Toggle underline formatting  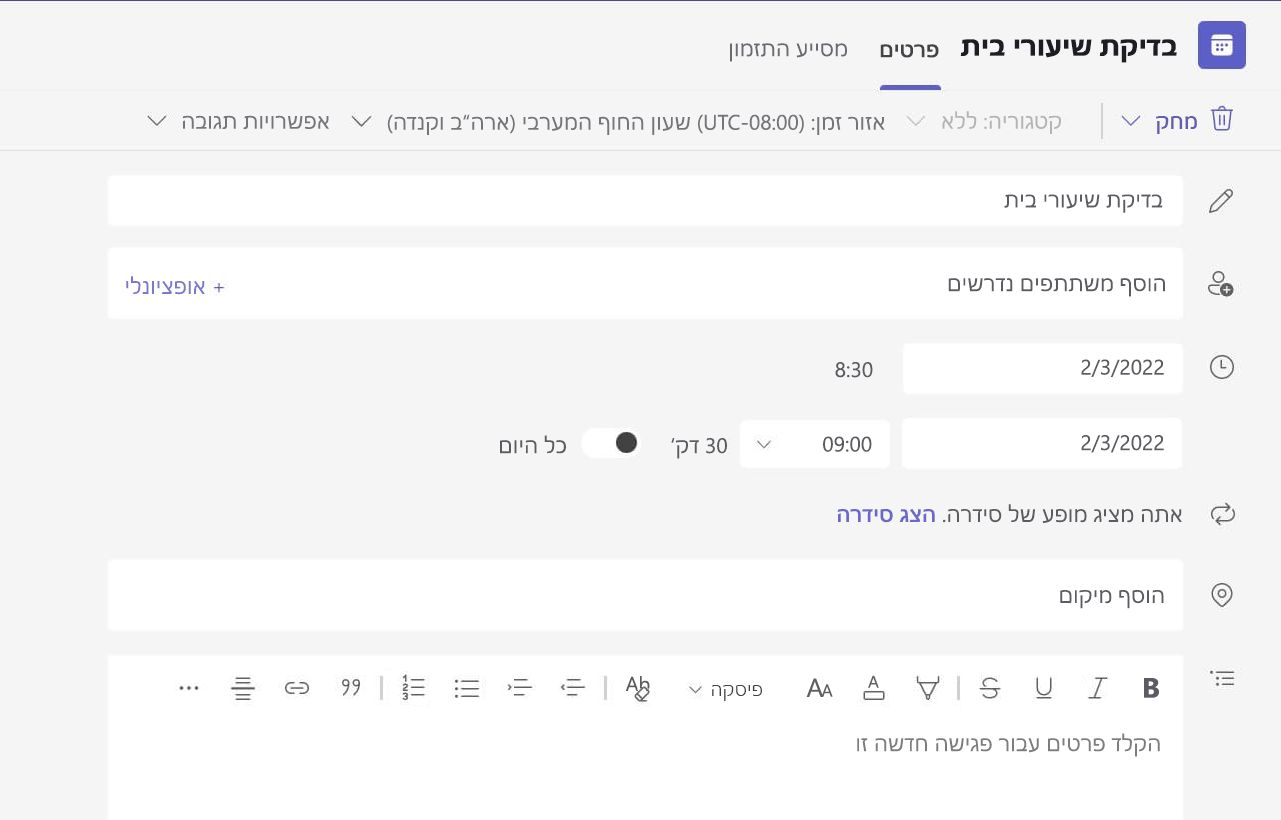pyautogui.click(x=1044, y=688)
